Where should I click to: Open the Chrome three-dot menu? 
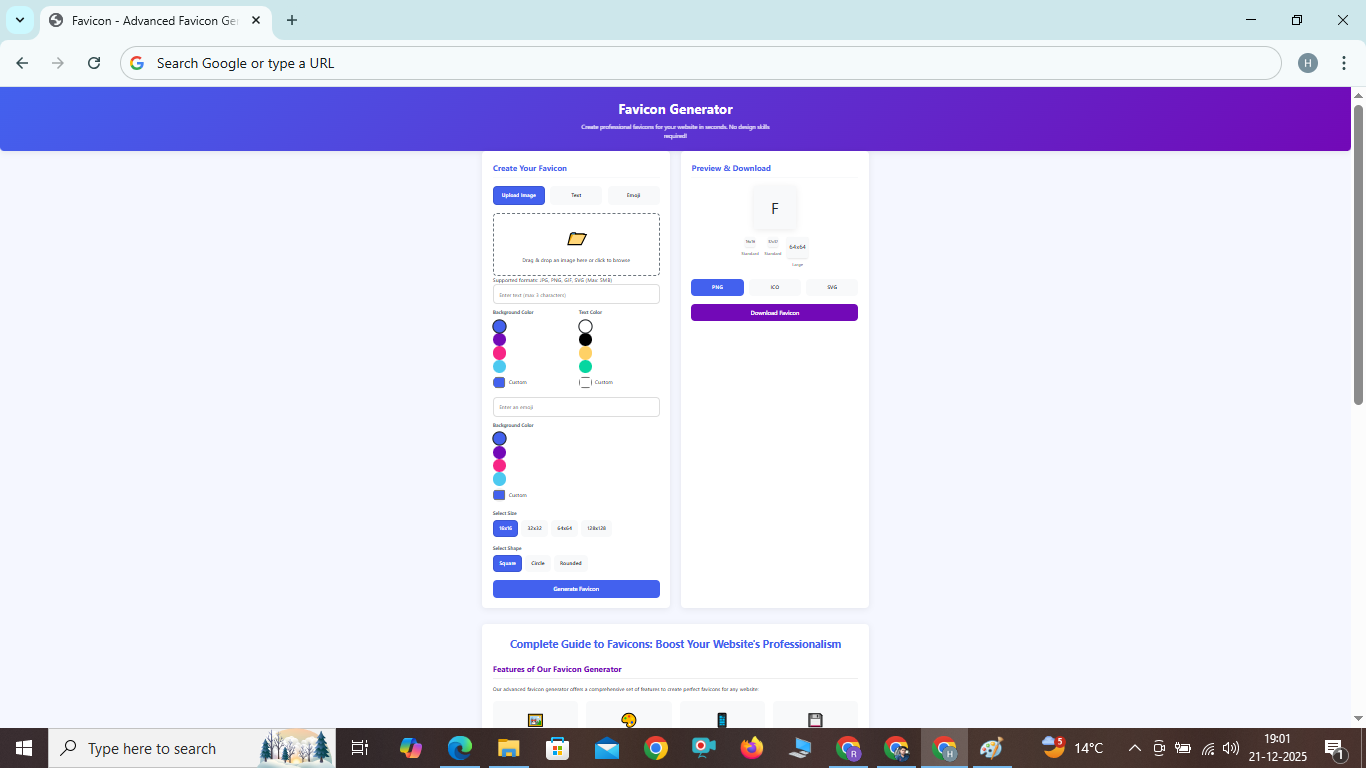(x=1343, y=63)
